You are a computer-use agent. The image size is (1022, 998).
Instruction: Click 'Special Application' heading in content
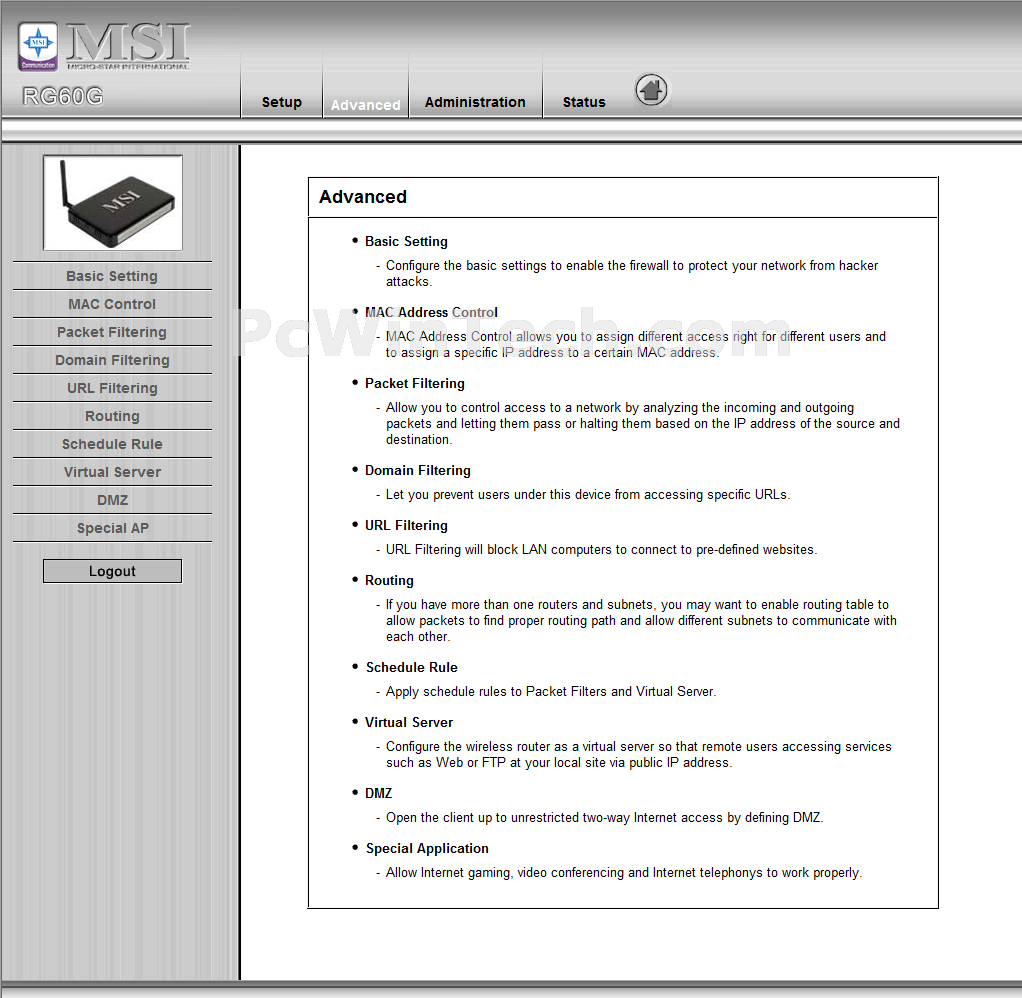click(x=427, y=849)
